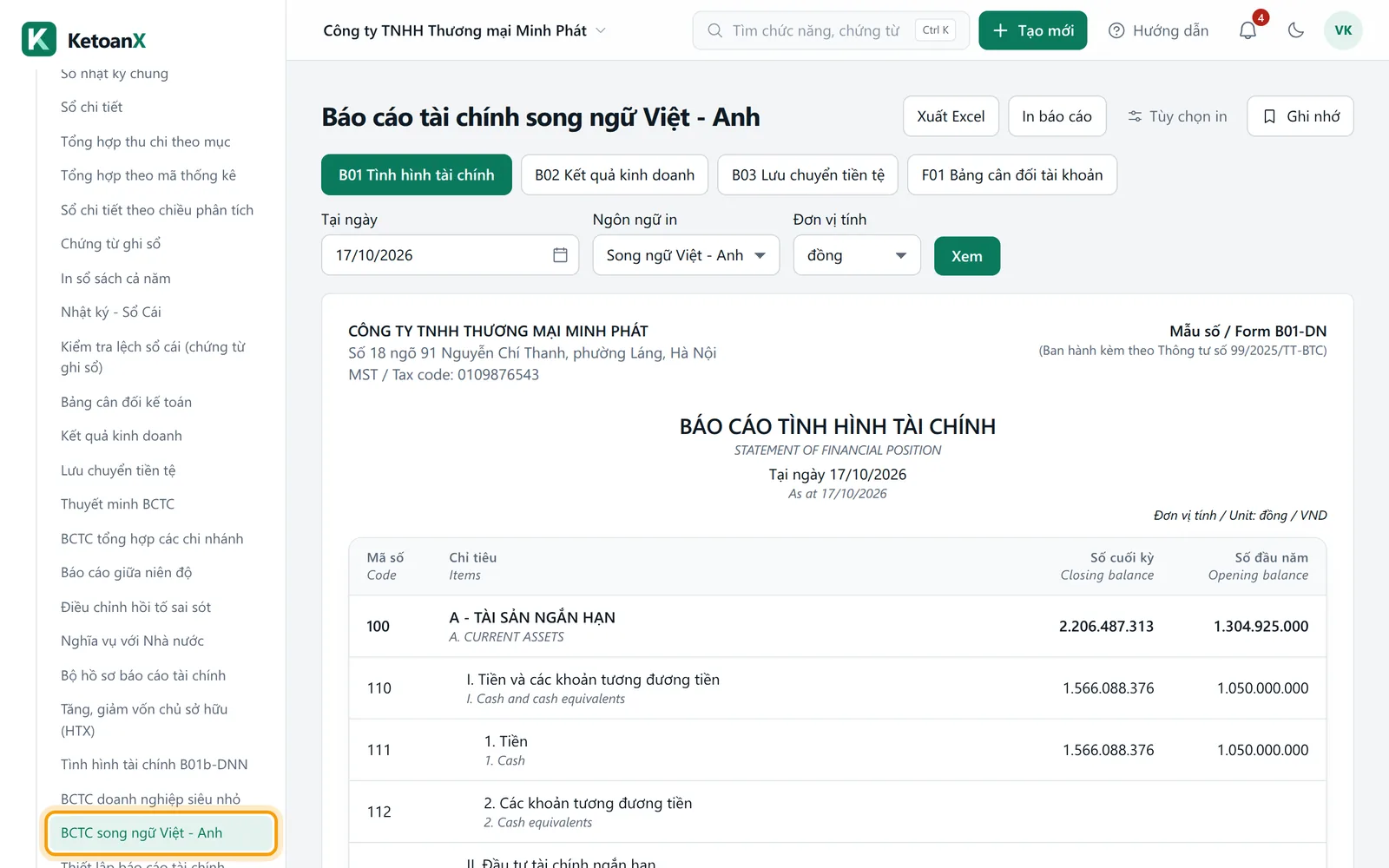Open Sổ chi tiết theo chiều phân tích
The width and height of the screenshot is (1389, 868).
click(x=156, y=210)
